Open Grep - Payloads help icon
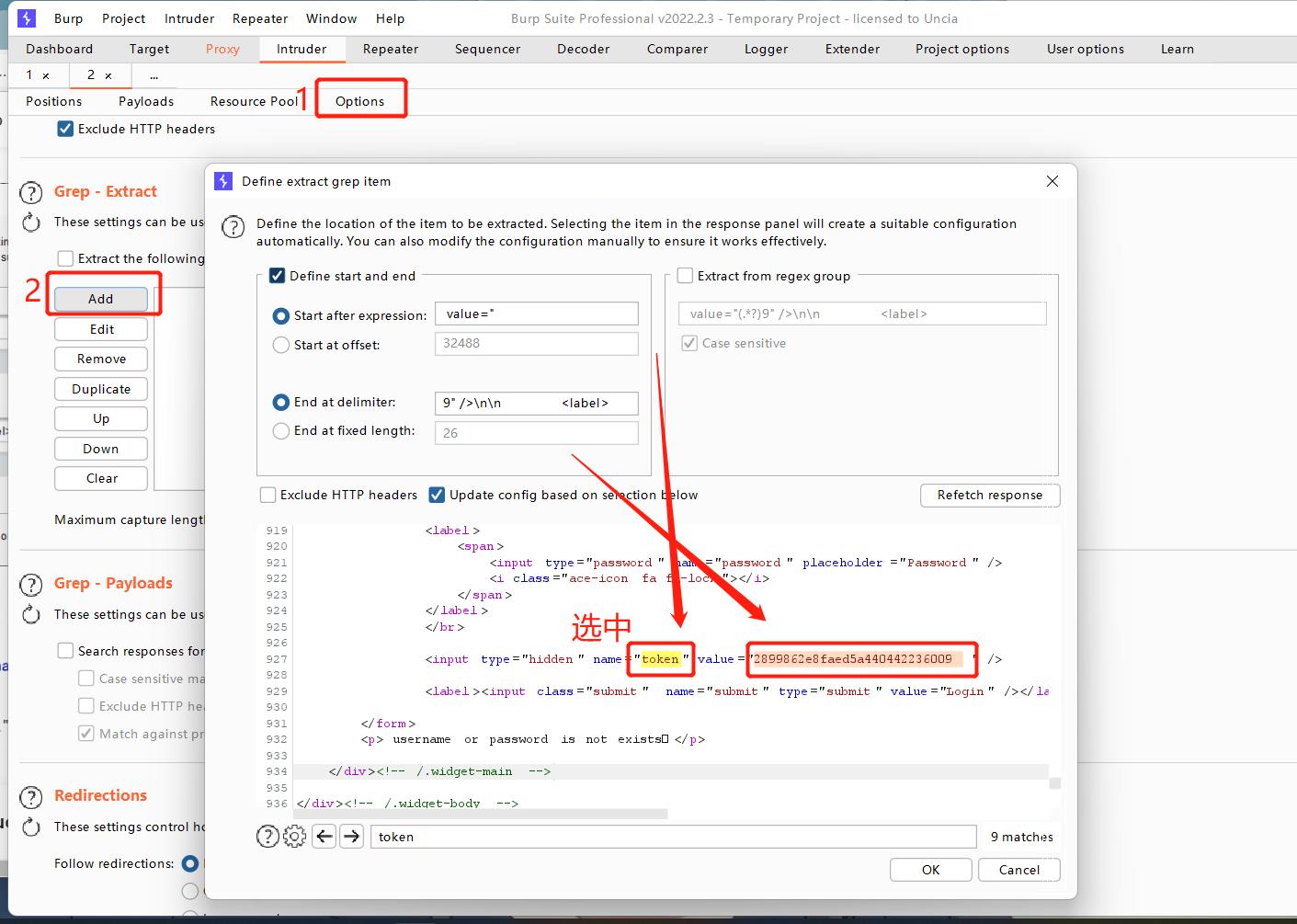 pos(31,585)
